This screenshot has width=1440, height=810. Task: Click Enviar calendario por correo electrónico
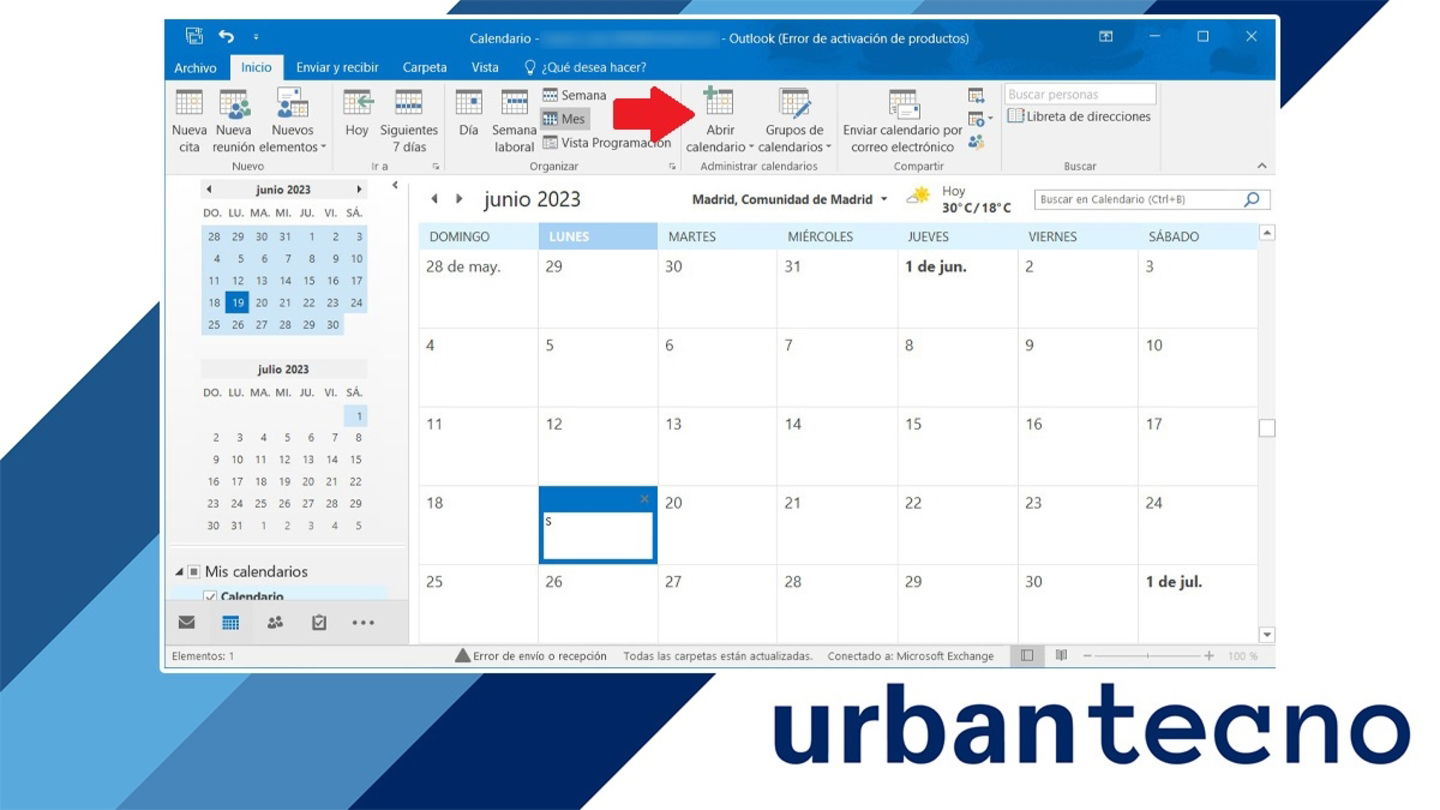902,121
